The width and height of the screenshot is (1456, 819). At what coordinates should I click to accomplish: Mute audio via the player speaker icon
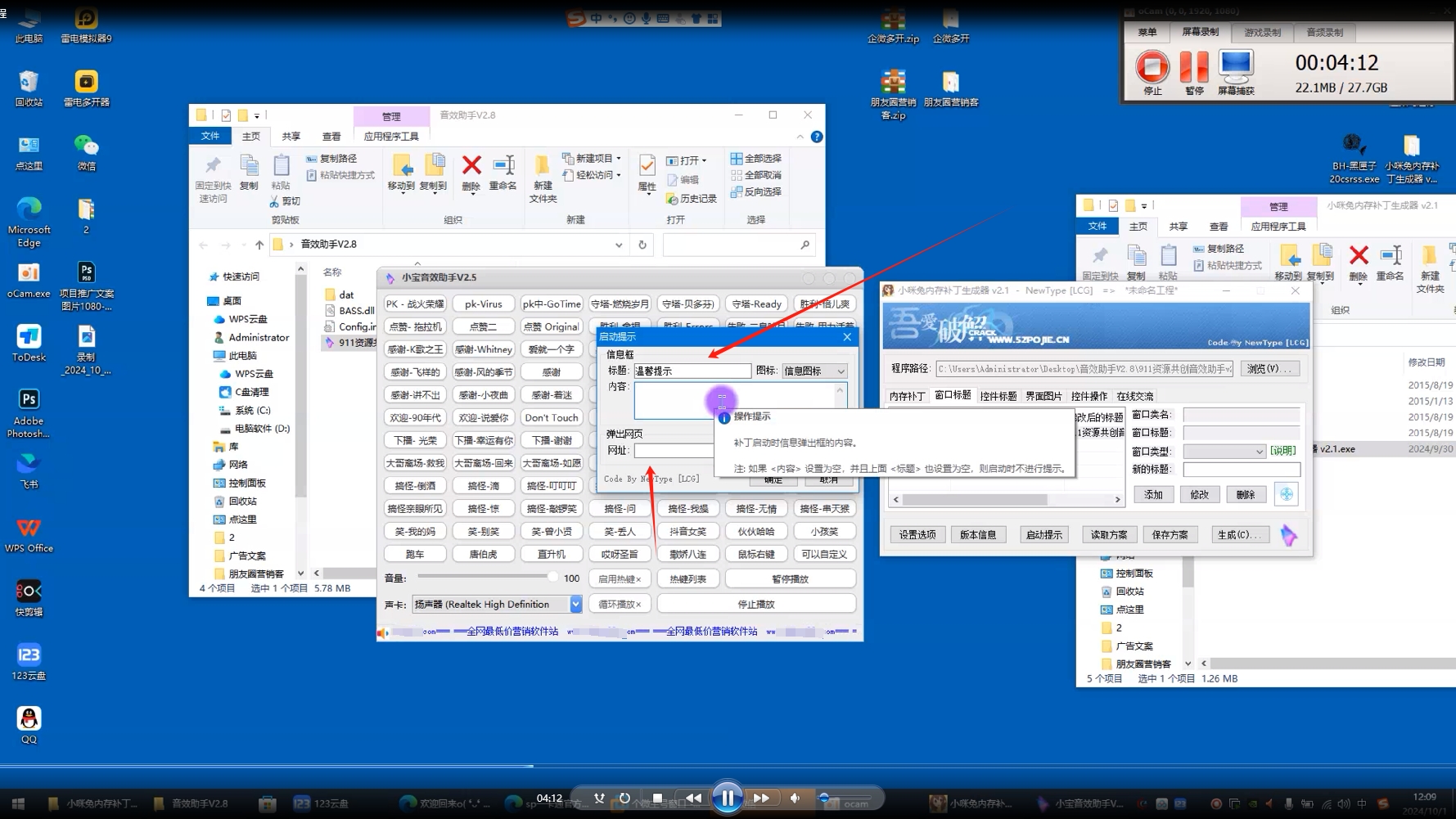click(795, 798)
